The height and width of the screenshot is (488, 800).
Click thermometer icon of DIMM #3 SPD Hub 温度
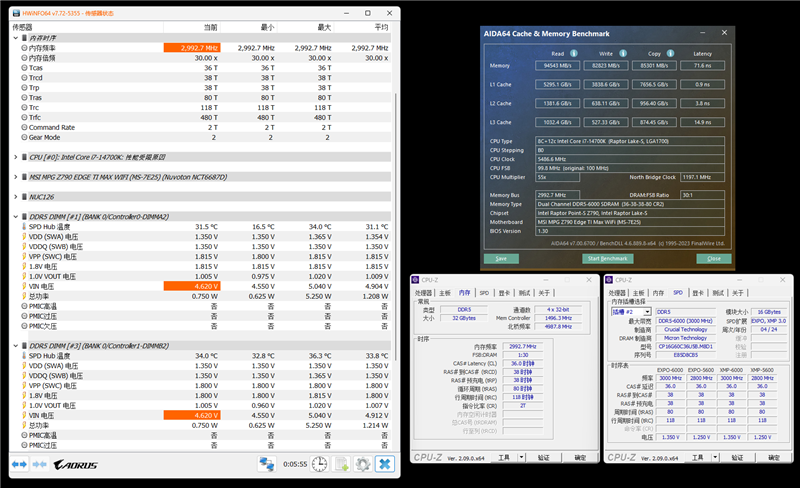tap(23, 355)
